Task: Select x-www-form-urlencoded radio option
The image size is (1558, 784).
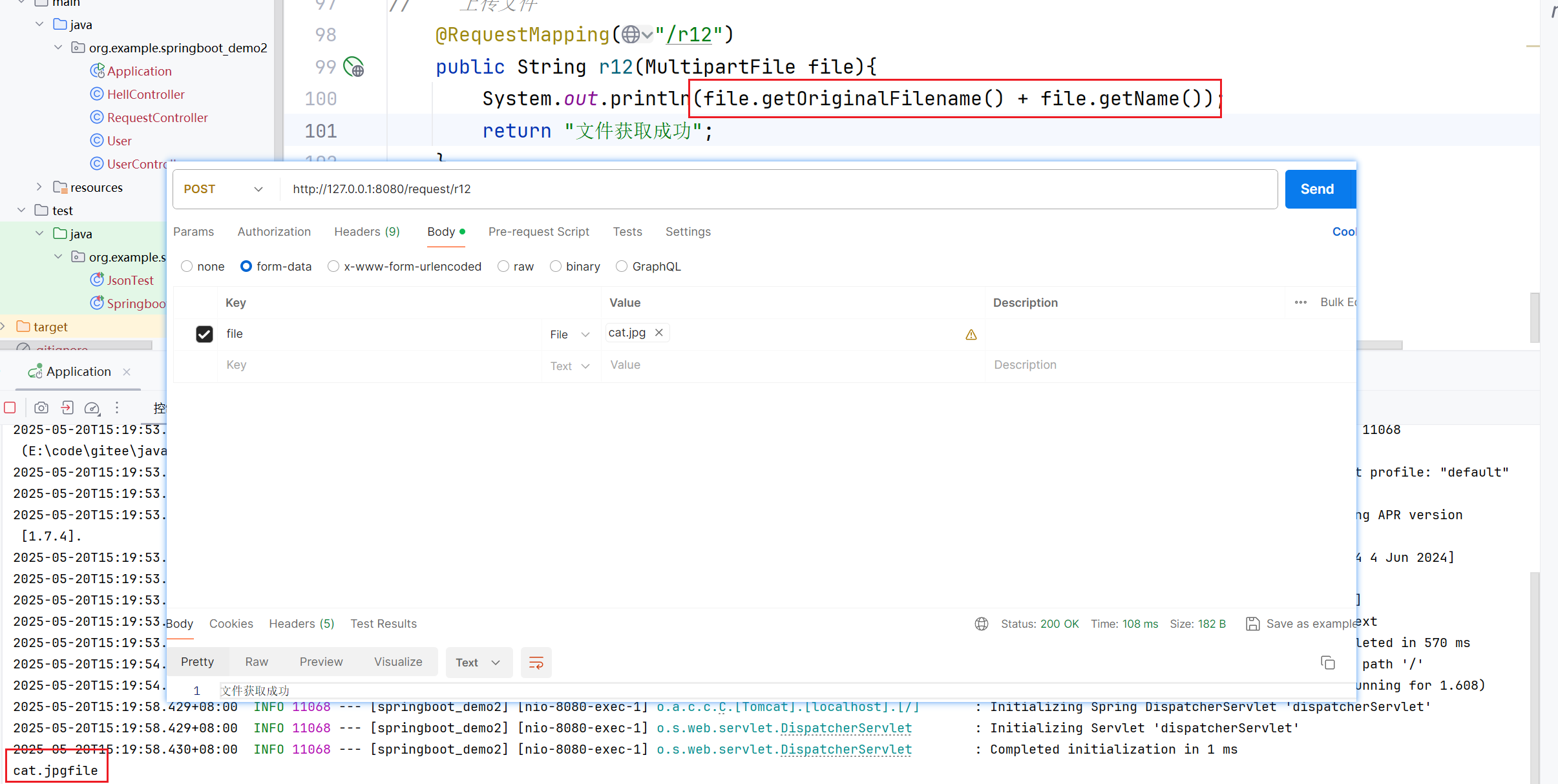Action: click(333, 267)
